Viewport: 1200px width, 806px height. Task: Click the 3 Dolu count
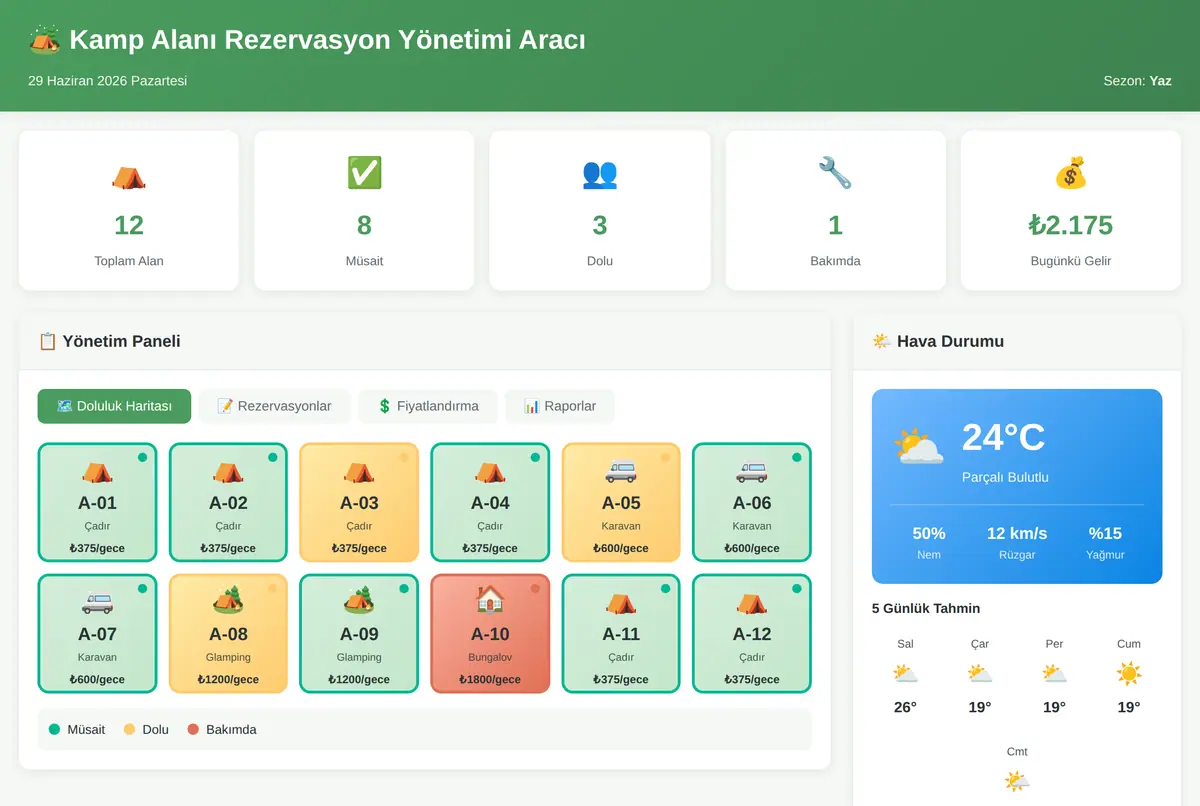600,225
